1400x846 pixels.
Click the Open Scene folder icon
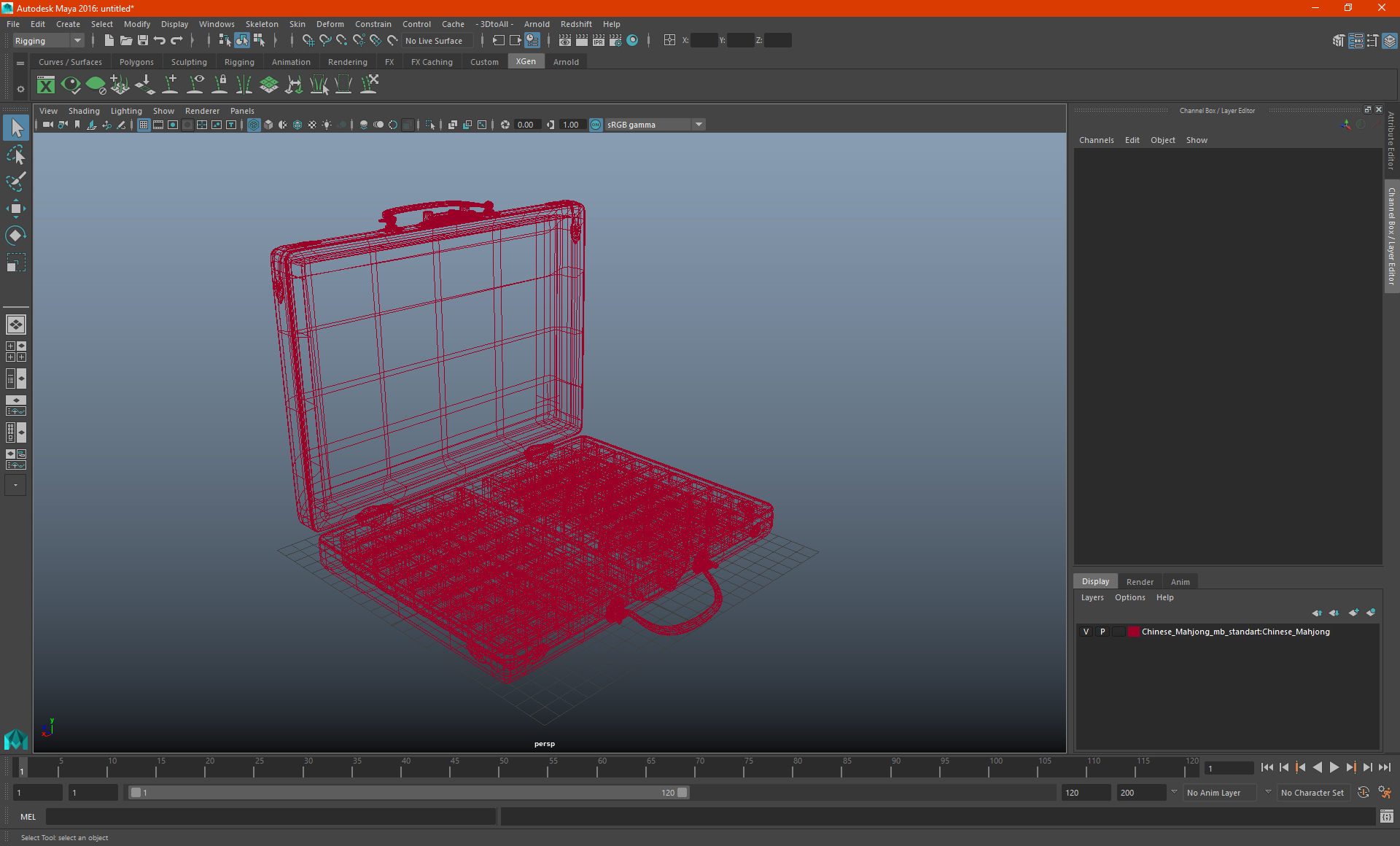tap(125, 41)
